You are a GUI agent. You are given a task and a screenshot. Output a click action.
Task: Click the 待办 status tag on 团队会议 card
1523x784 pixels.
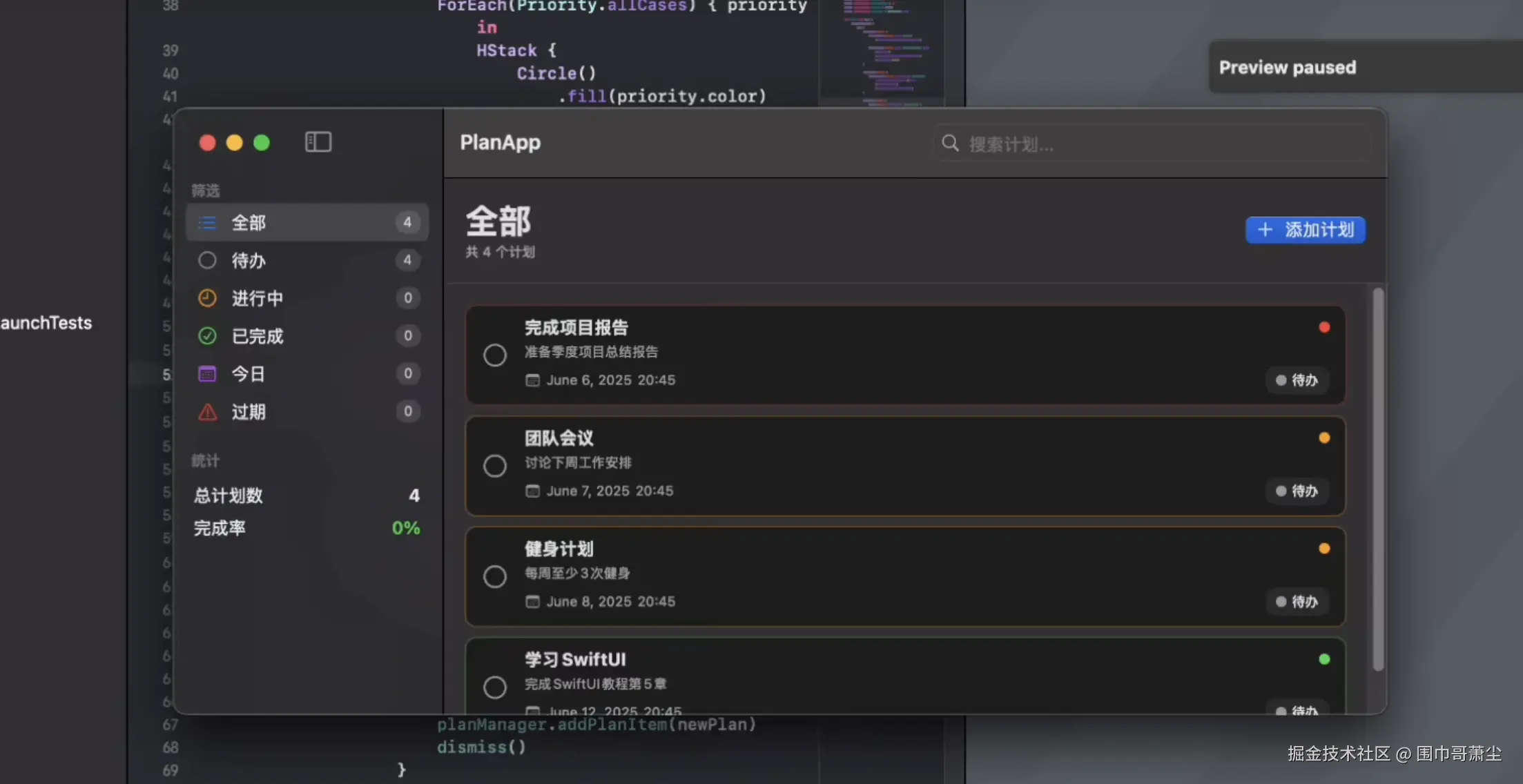[1297, 491]
